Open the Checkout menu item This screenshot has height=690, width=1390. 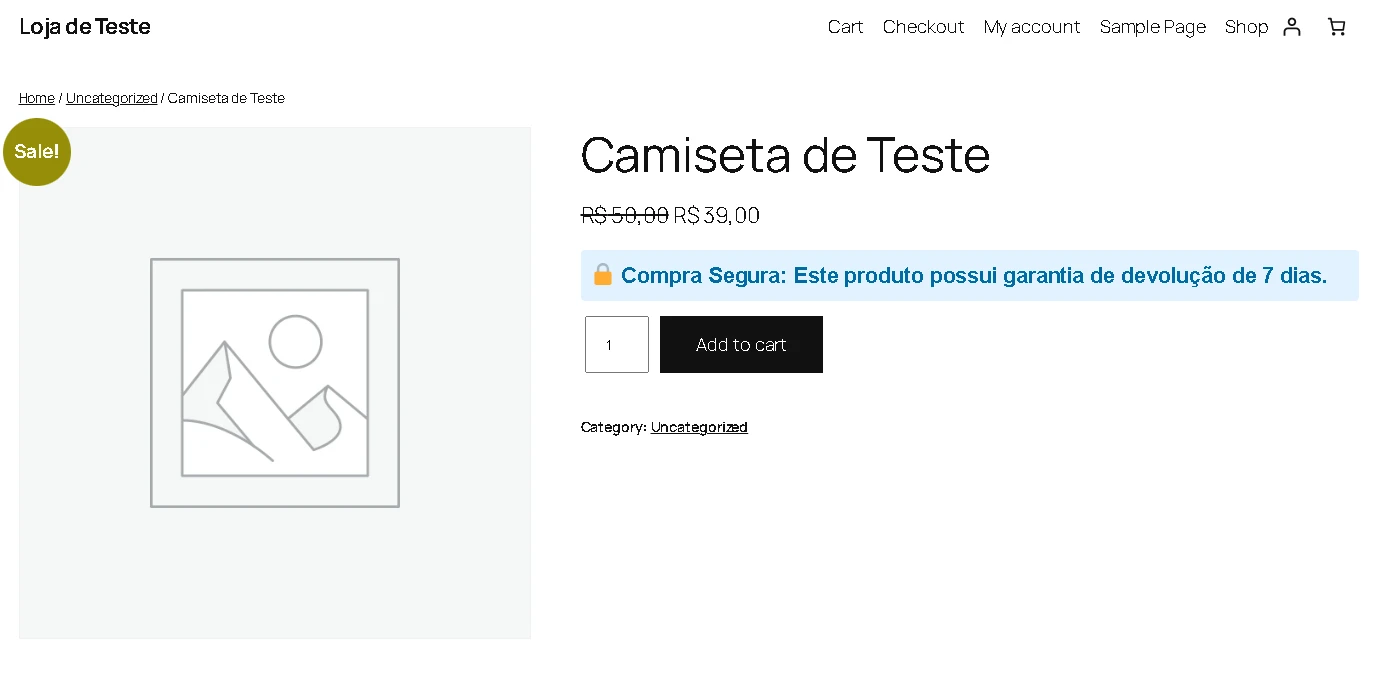pyautogui.click(x=923, y=27)
